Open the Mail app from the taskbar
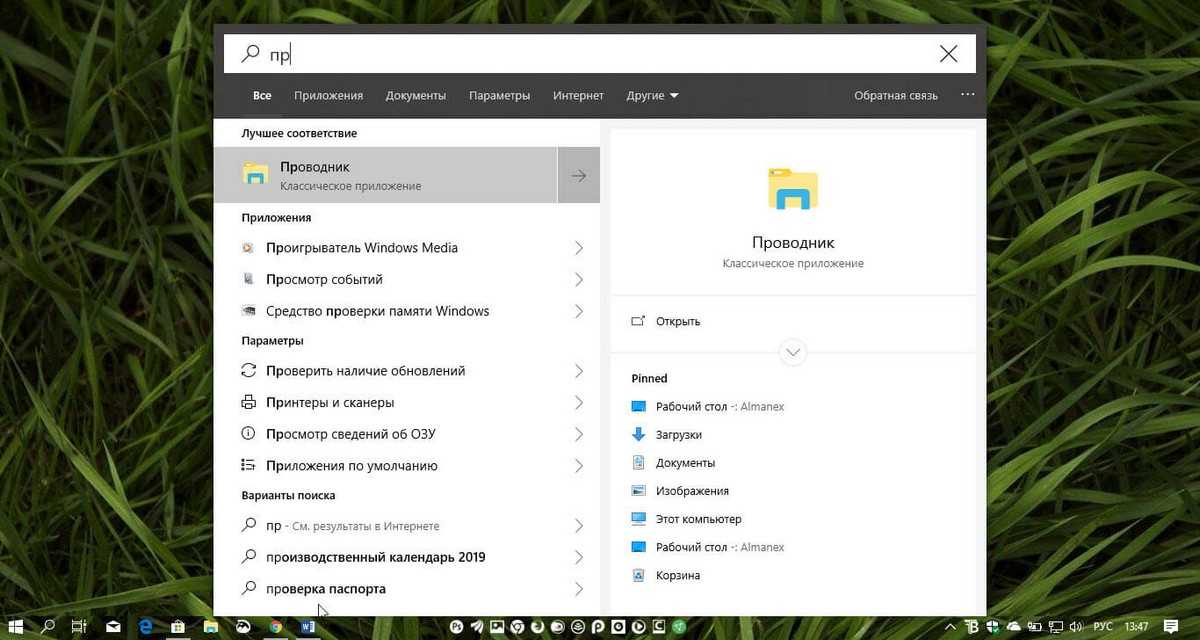The image size is (1200, 640). coord(113,627)
